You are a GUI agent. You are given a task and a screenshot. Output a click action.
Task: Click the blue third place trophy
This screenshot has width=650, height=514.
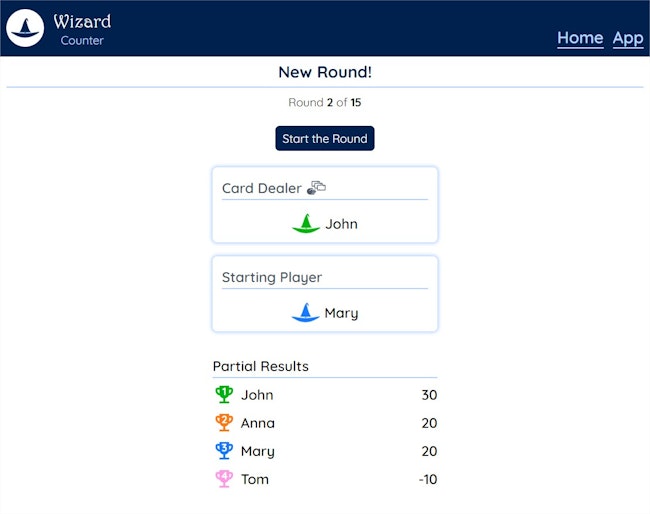[x=224, y=451]
